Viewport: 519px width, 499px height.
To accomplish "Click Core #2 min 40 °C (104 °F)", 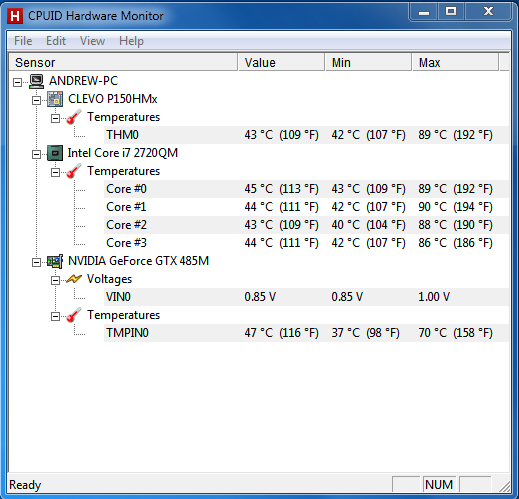I will [368, 225].
